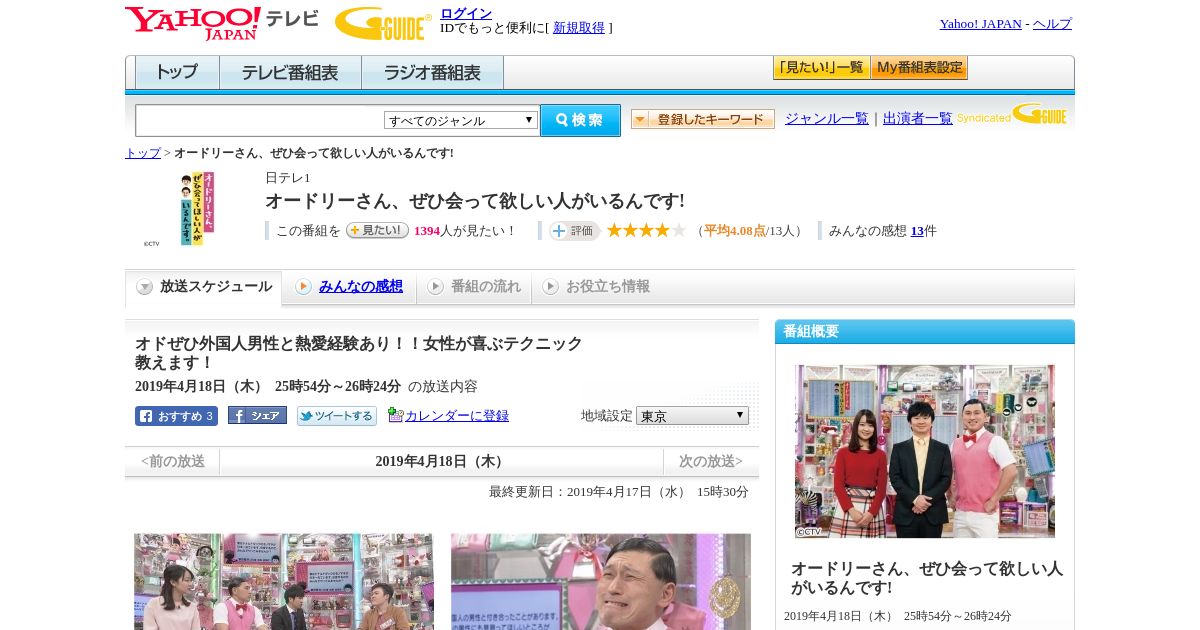This screenshot has height=630, width=1200.
Task: Open the ヘルプ link
Action: pyautogui.click(x=1052, y=24)
